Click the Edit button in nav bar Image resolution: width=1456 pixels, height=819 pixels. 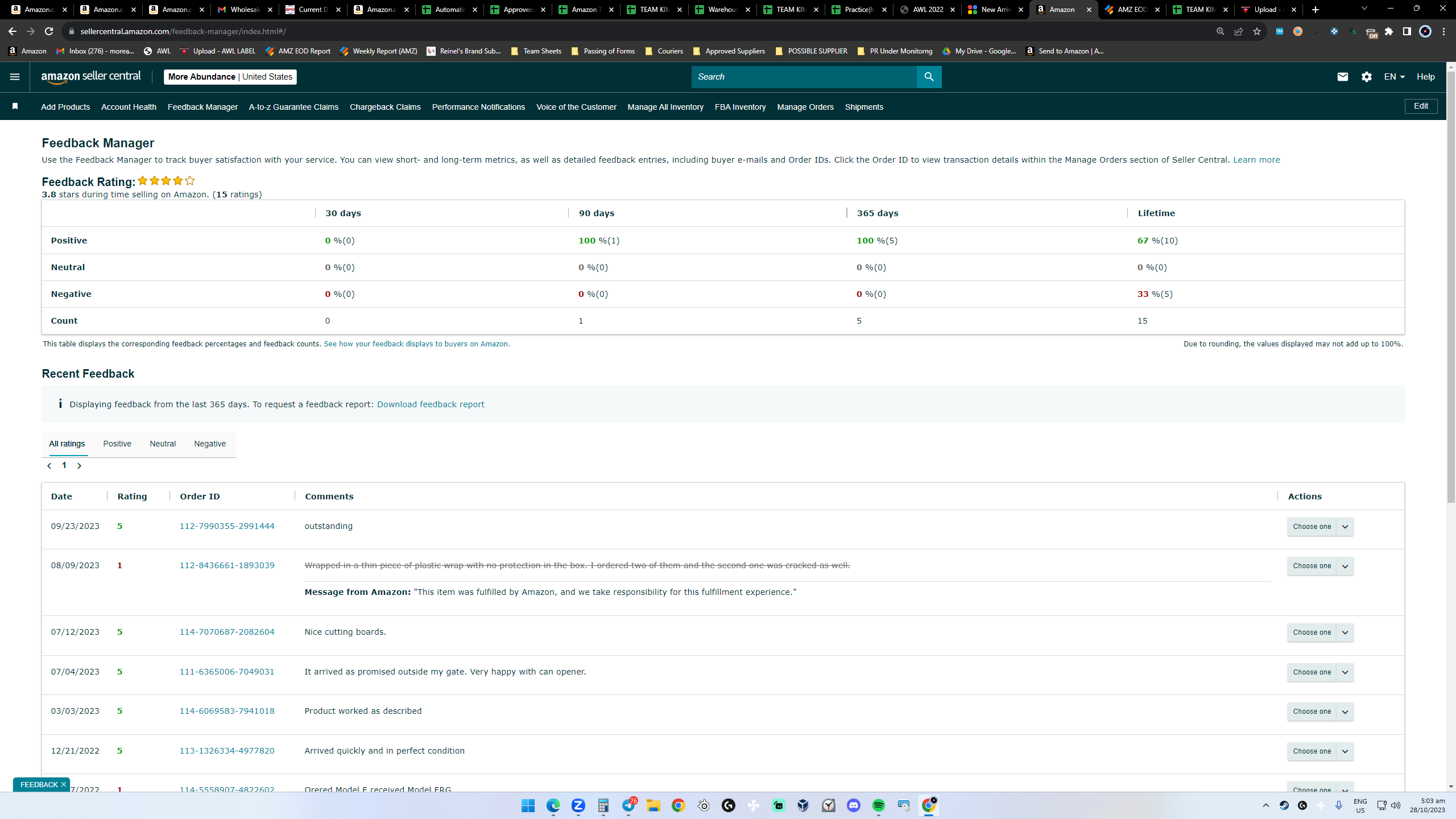pos(1421,106)
